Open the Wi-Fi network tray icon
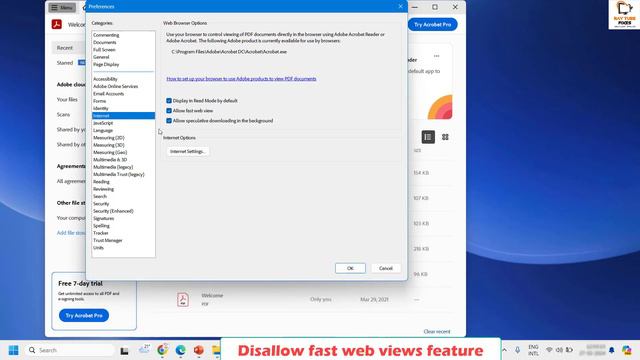 [x=549, y=350]
